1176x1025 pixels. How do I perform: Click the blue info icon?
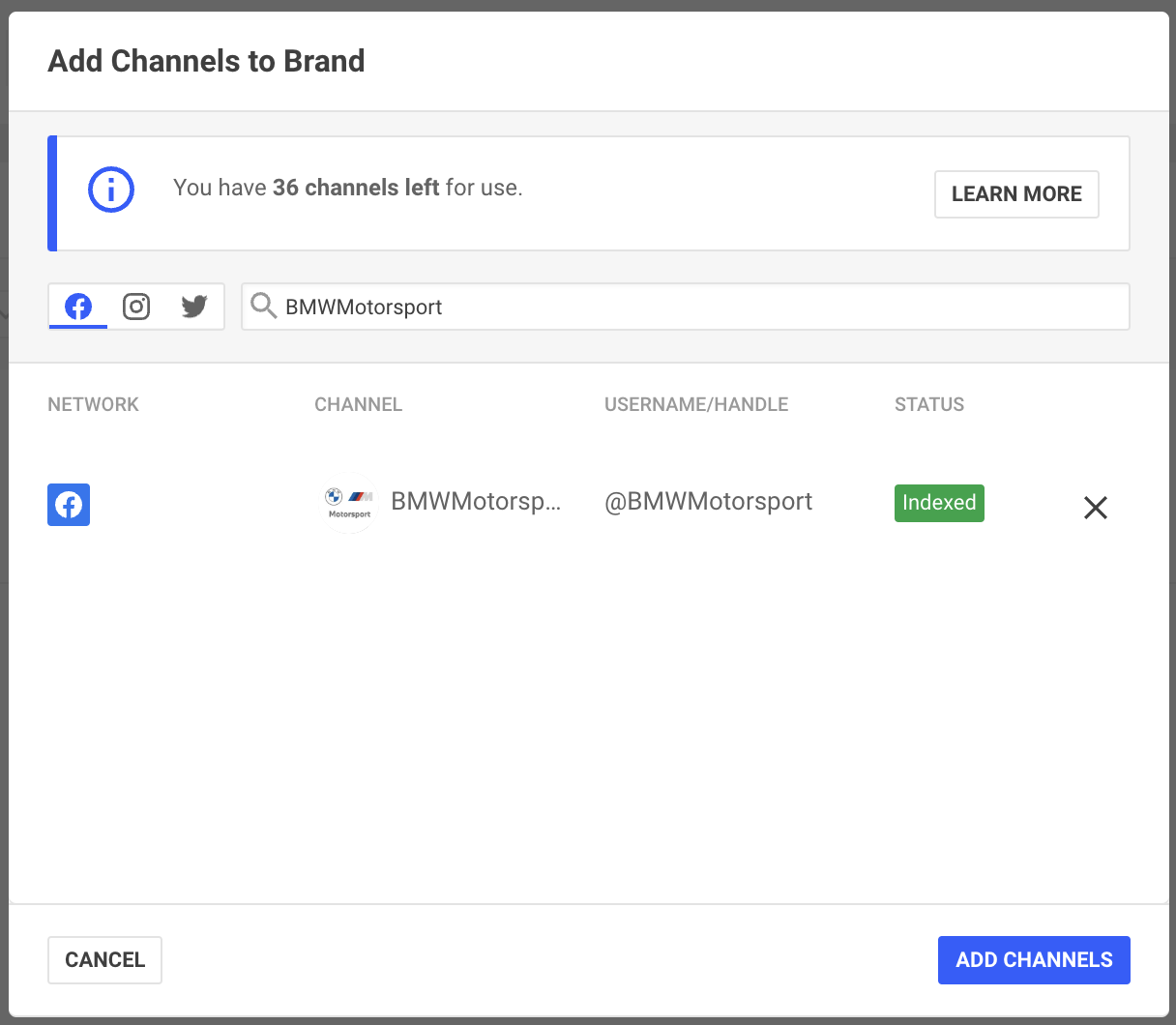pos(111,190)
